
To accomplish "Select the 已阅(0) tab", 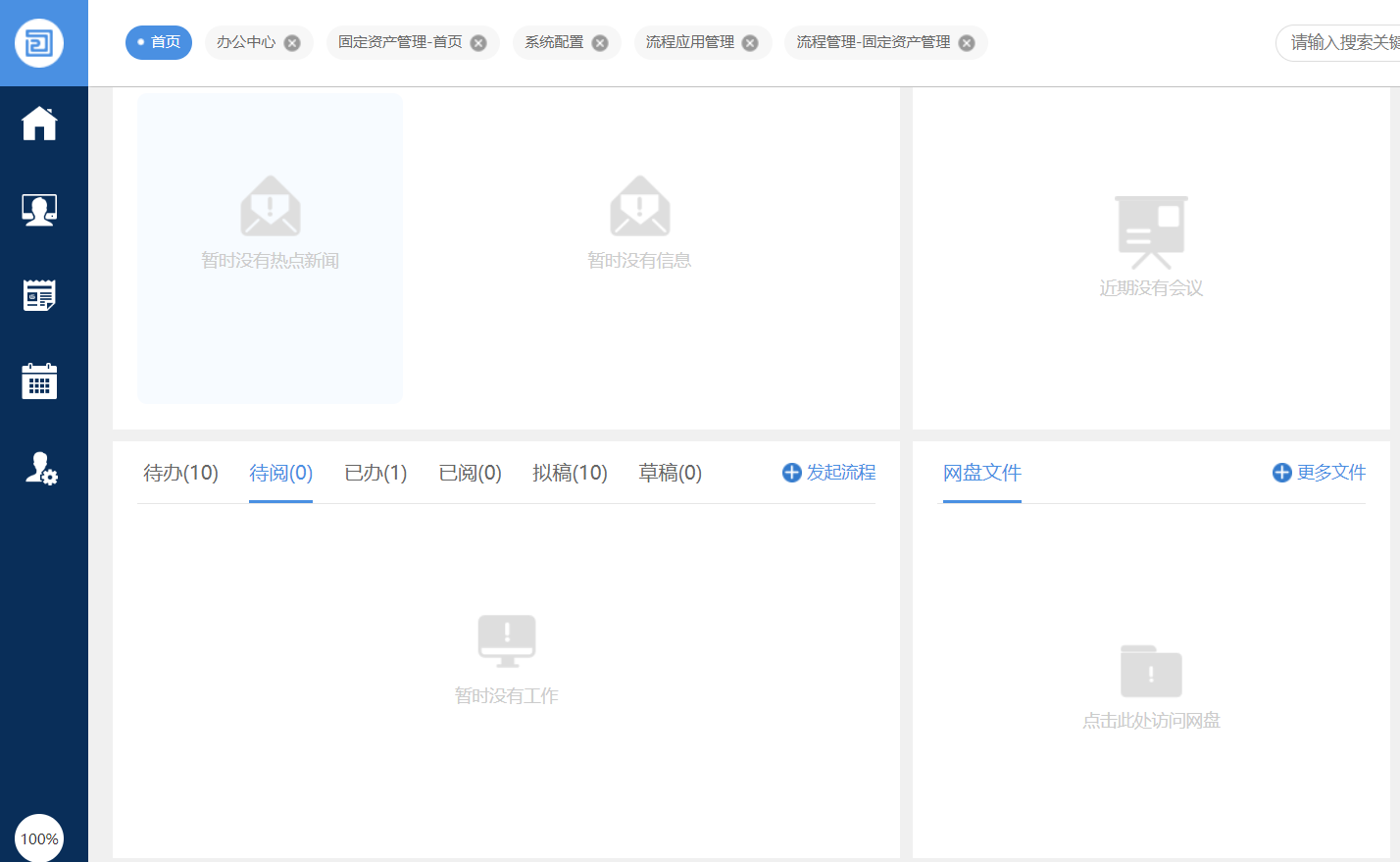I will (470, 474).
